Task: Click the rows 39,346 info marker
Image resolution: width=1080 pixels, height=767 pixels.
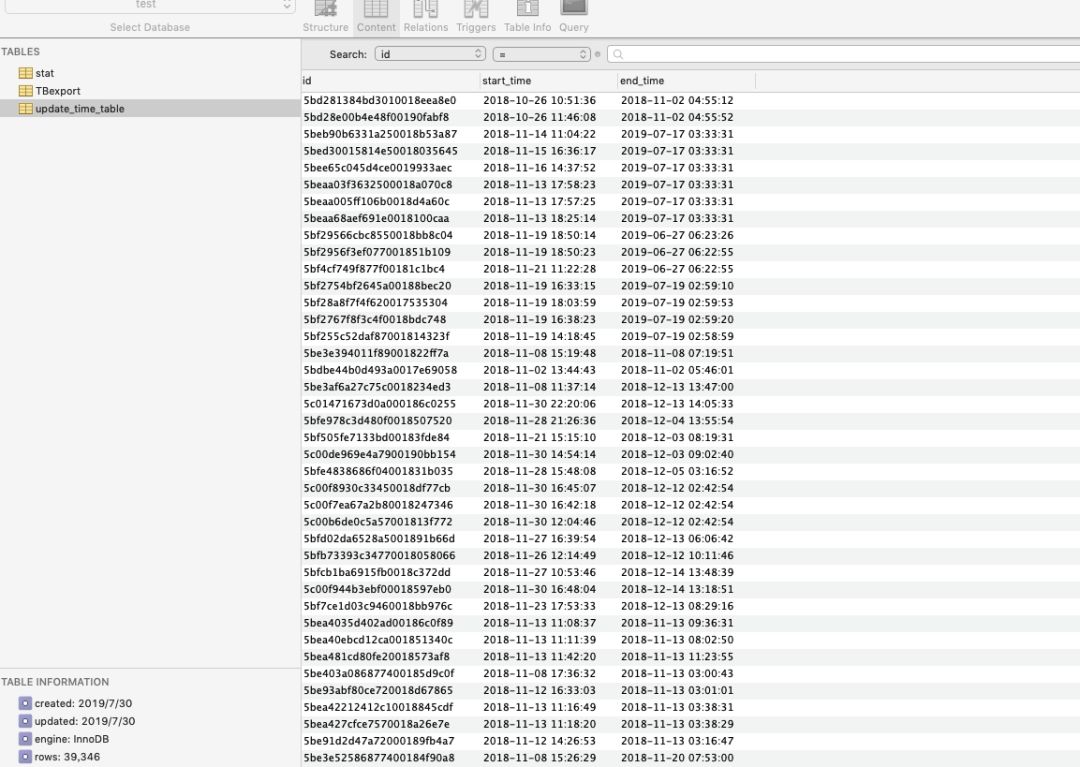Action: (25, 757)
